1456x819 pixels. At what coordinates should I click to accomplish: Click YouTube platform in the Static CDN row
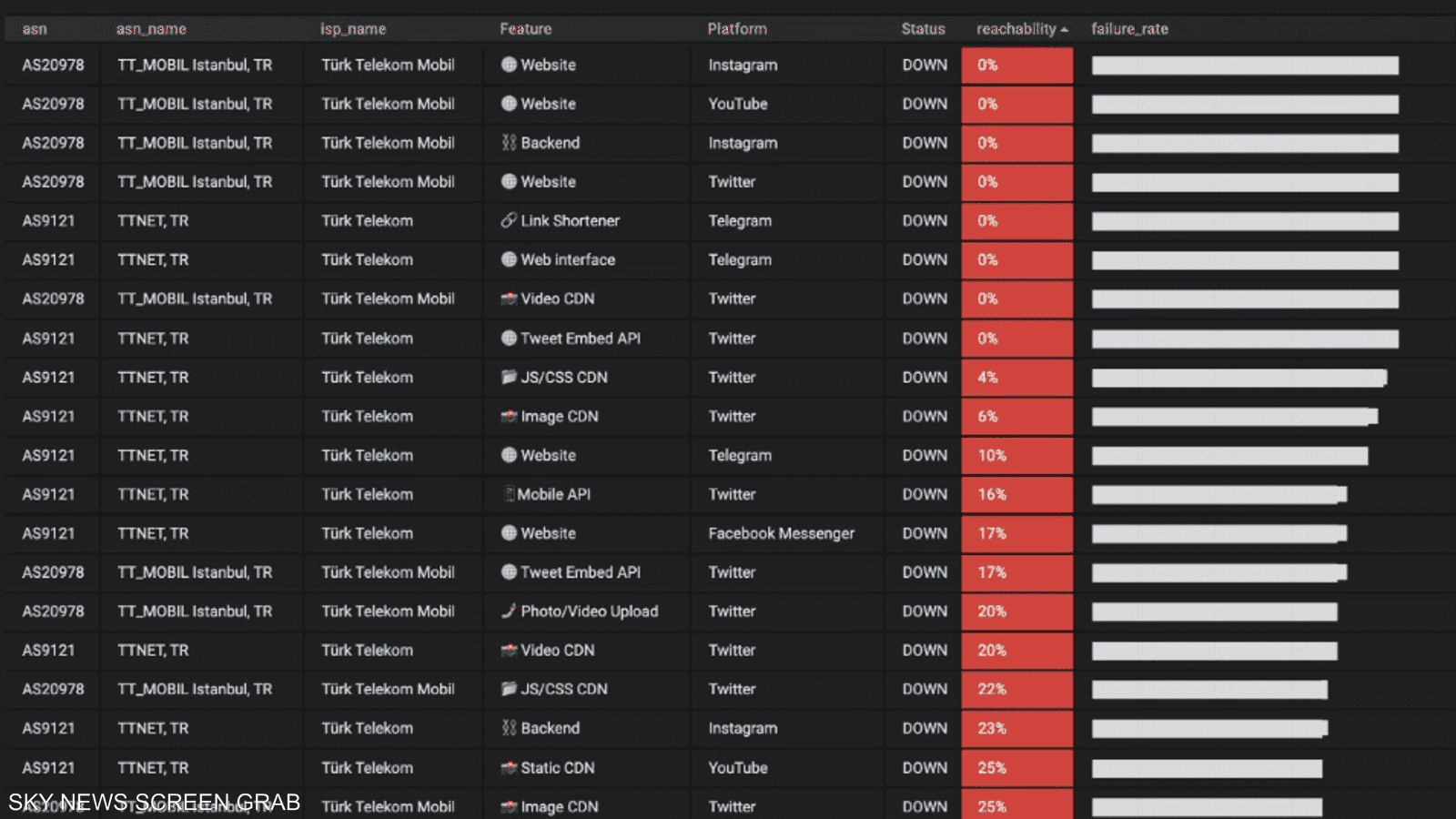[x=738, y=767]
